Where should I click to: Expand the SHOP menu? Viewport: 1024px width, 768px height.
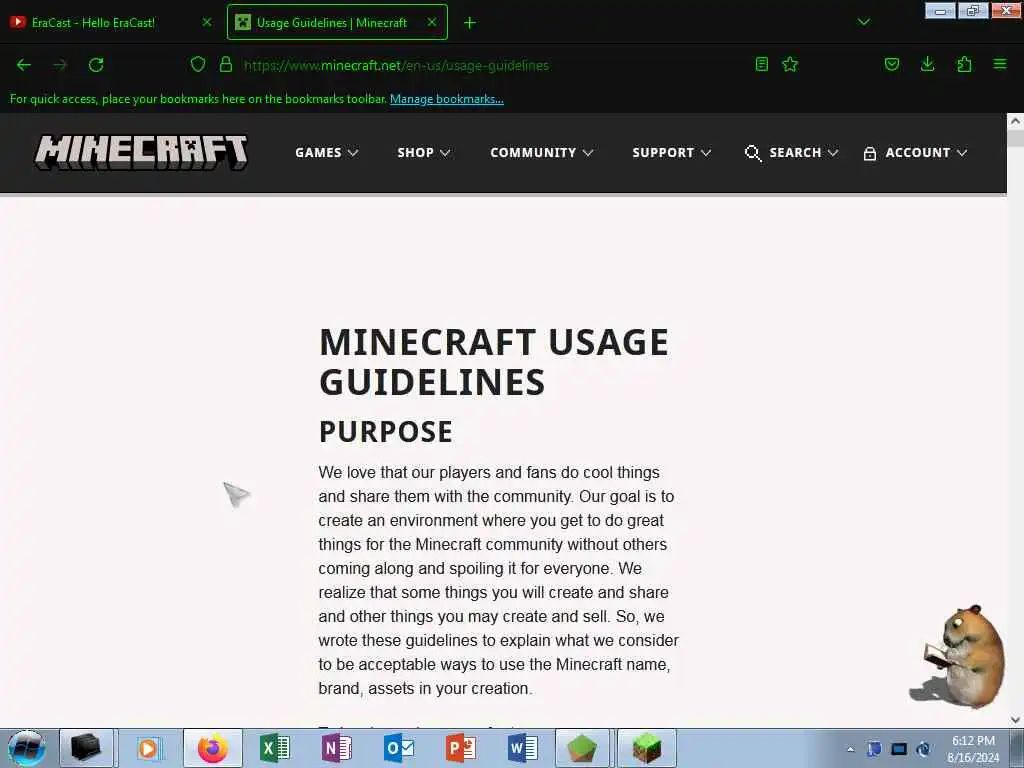tap(424, 153)
